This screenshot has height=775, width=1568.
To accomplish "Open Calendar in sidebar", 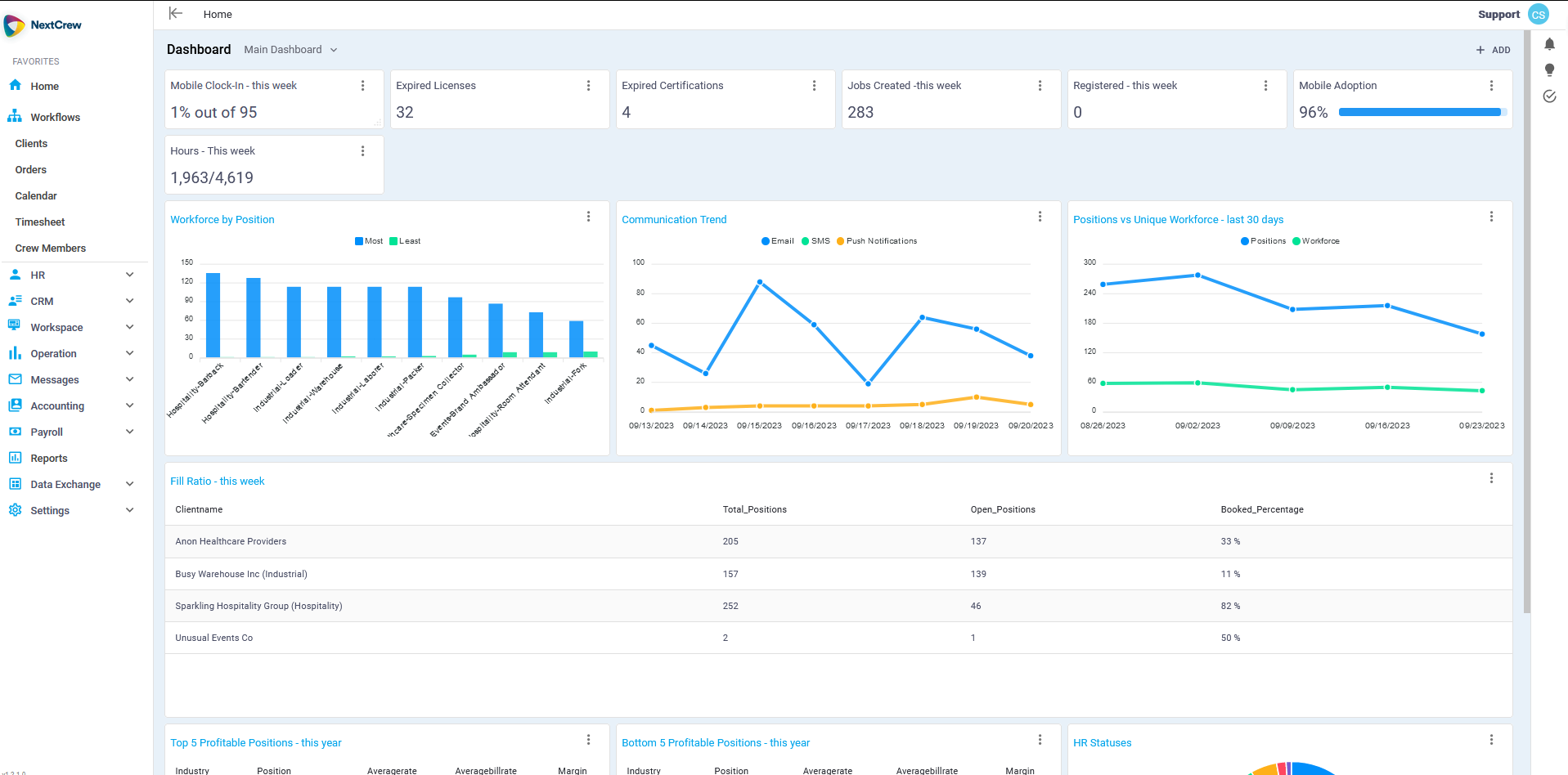I will 36,196.
